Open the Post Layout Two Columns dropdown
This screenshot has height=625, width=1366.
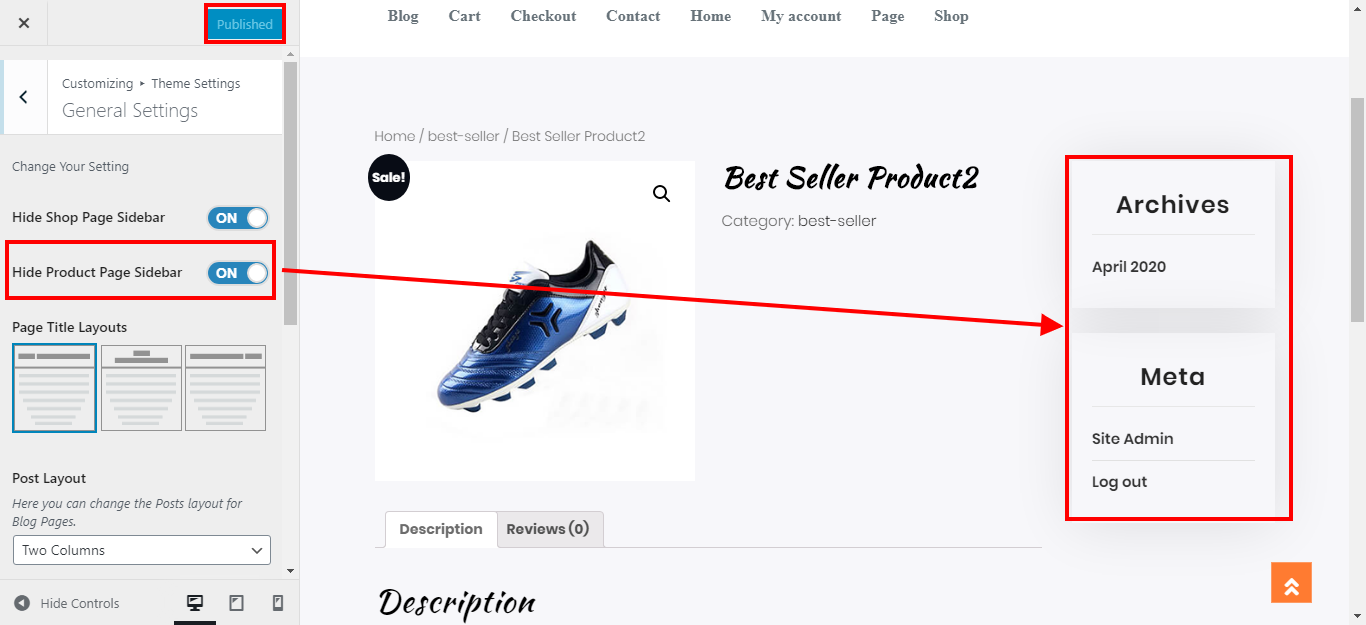(142, 550)
